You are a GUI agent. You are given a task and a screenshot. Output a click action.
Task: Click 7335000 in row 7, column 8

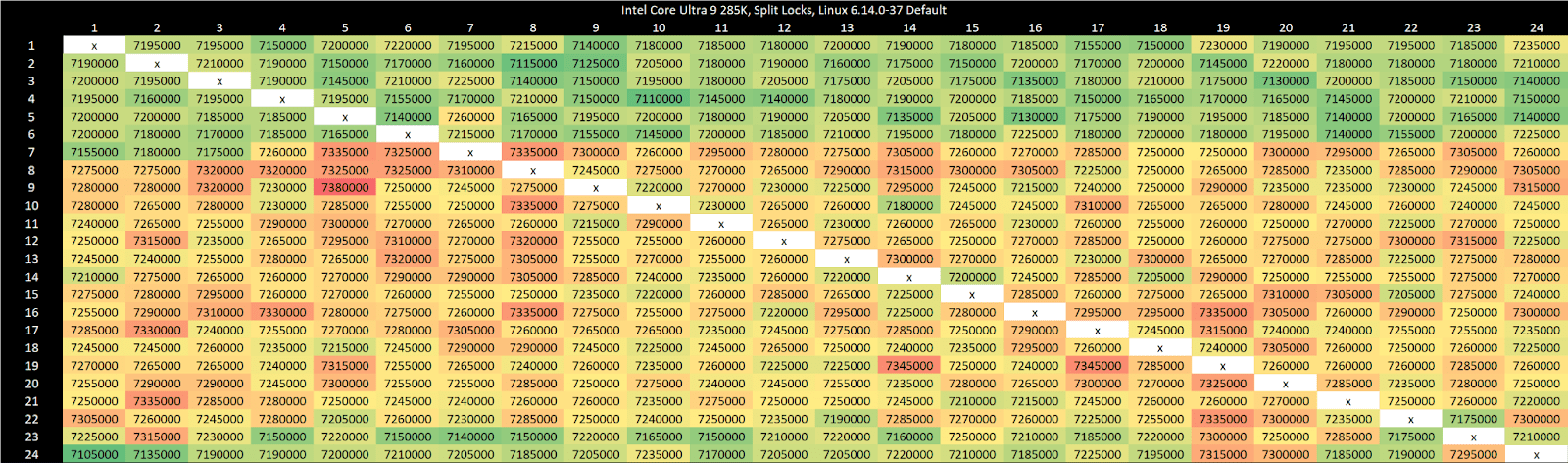pos(533,152)
